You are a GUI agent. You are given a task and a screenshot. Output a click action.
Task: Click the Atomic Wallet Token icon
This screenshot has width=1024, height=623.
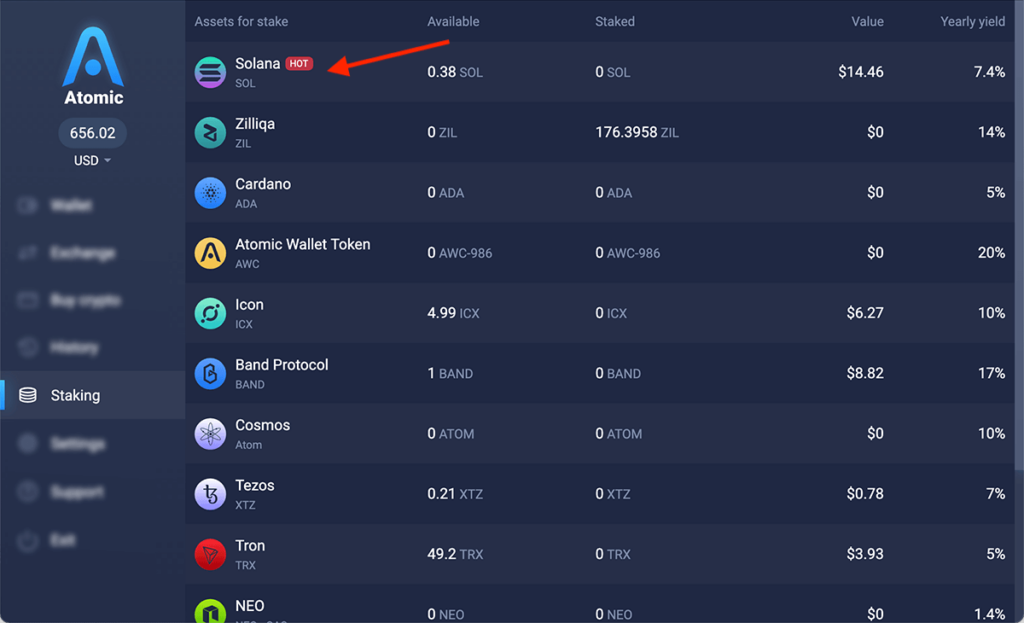[x=210, y=253]
